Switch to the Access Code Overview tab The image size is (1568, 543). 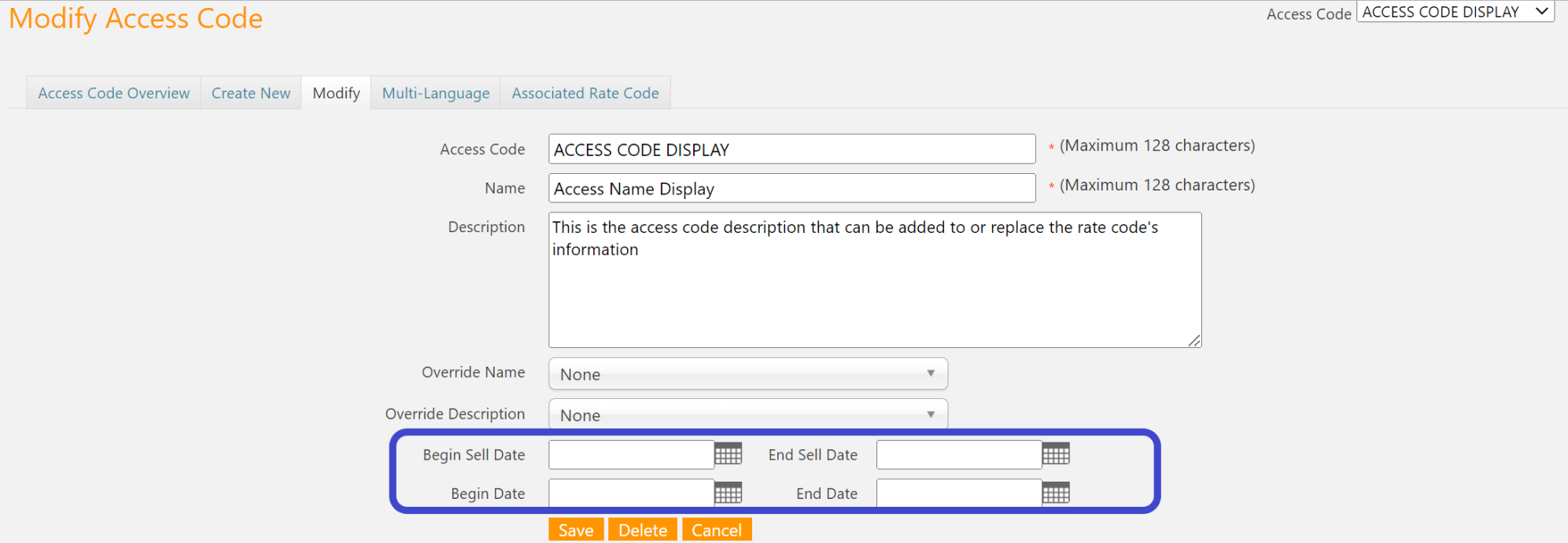click(x=114, y=93)
